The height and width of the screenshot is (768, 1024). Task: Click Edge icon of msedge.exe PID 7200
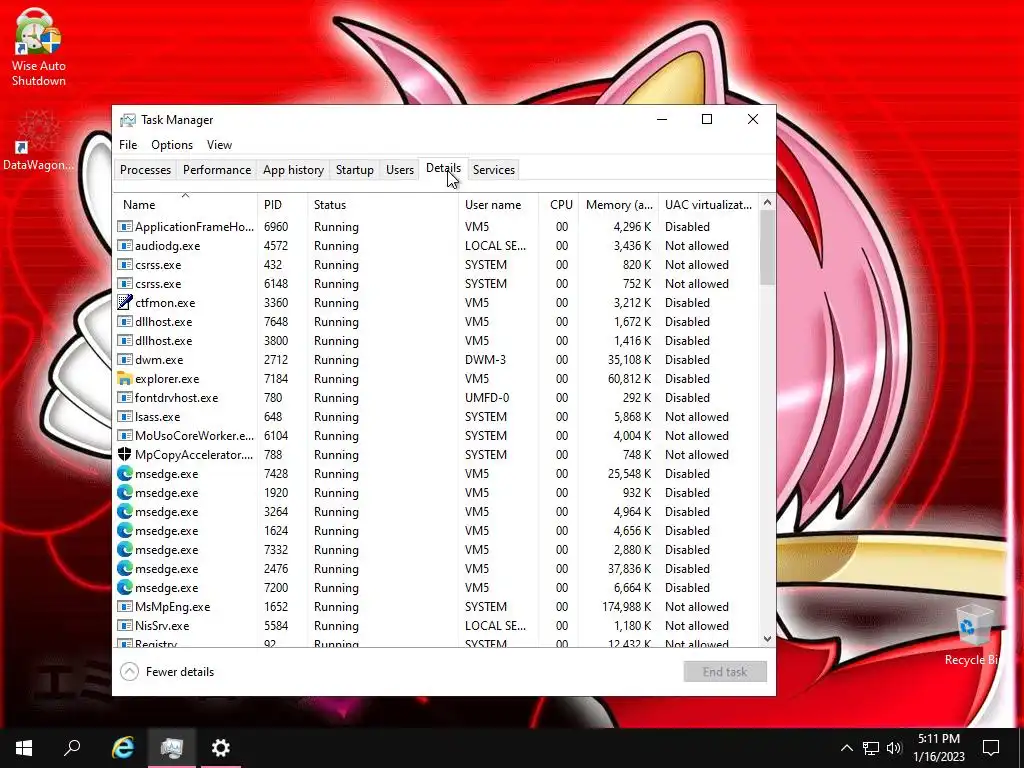(x=124, y=587)
